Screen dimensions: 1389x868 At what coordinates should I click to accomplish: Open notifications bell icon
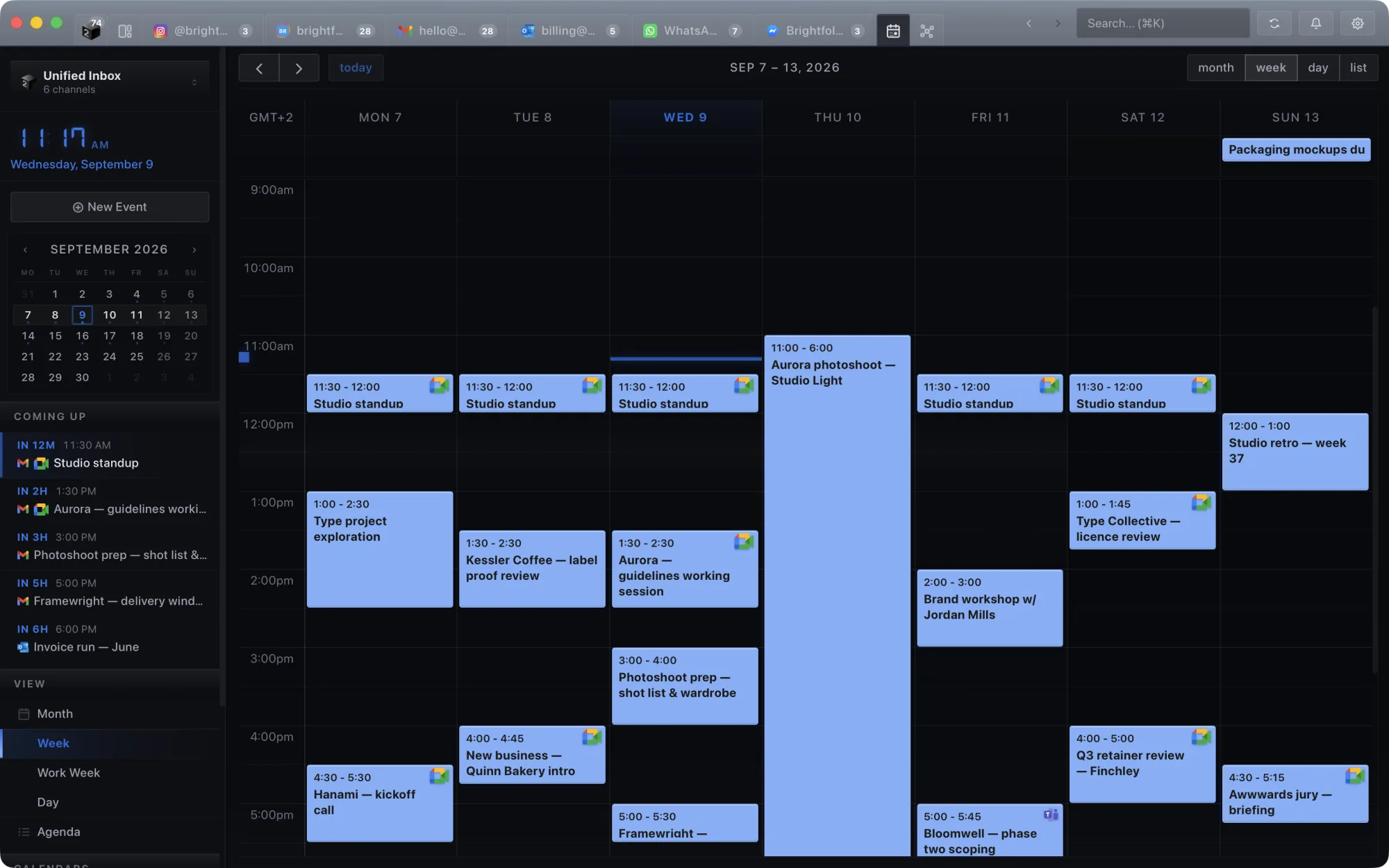point(1315,24)
